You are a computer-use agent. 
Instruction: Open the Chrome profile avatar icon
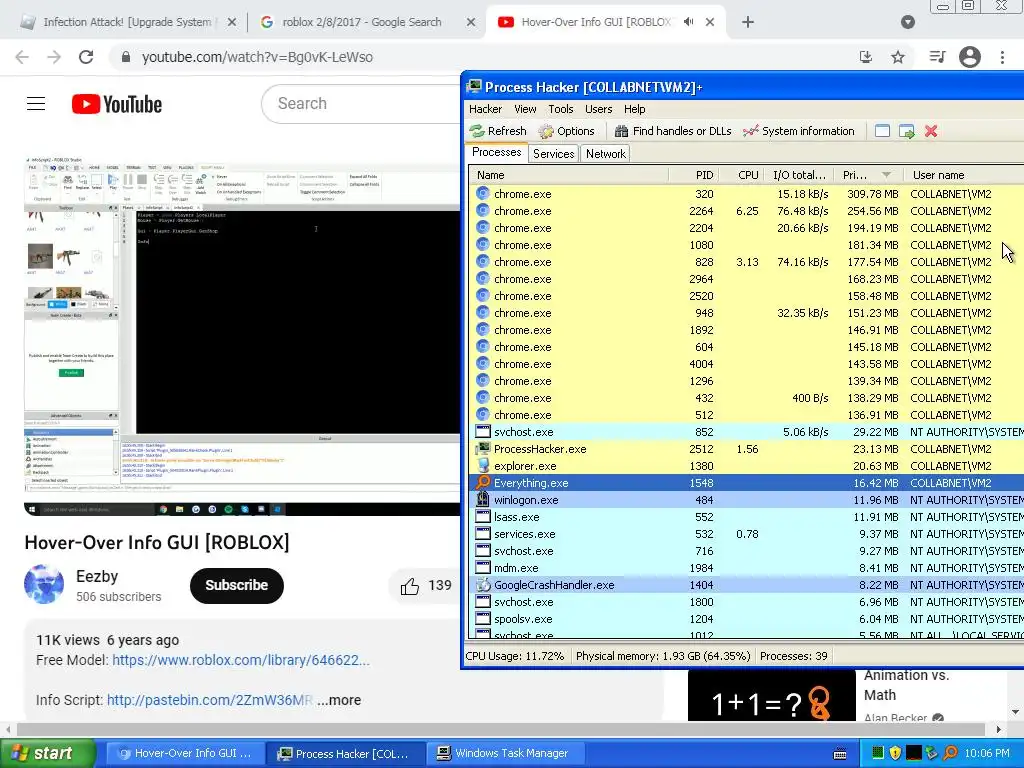(x=970, y=57)
